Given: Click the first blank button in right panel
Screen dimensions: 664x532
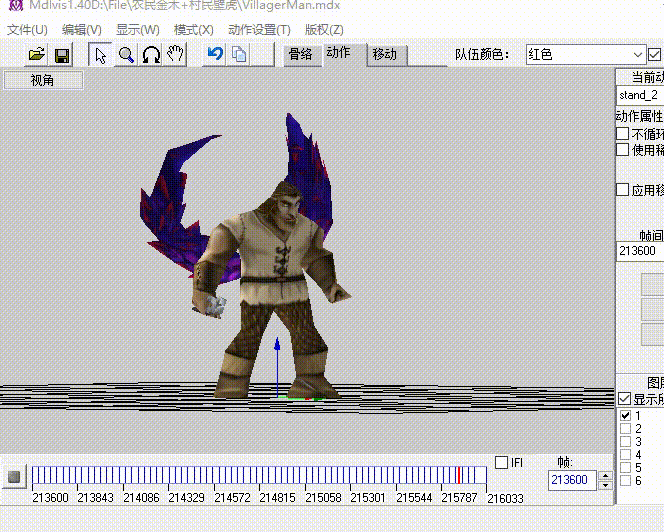Looking at the screenshot, I should pyautogui.click(x=652, y=284).
